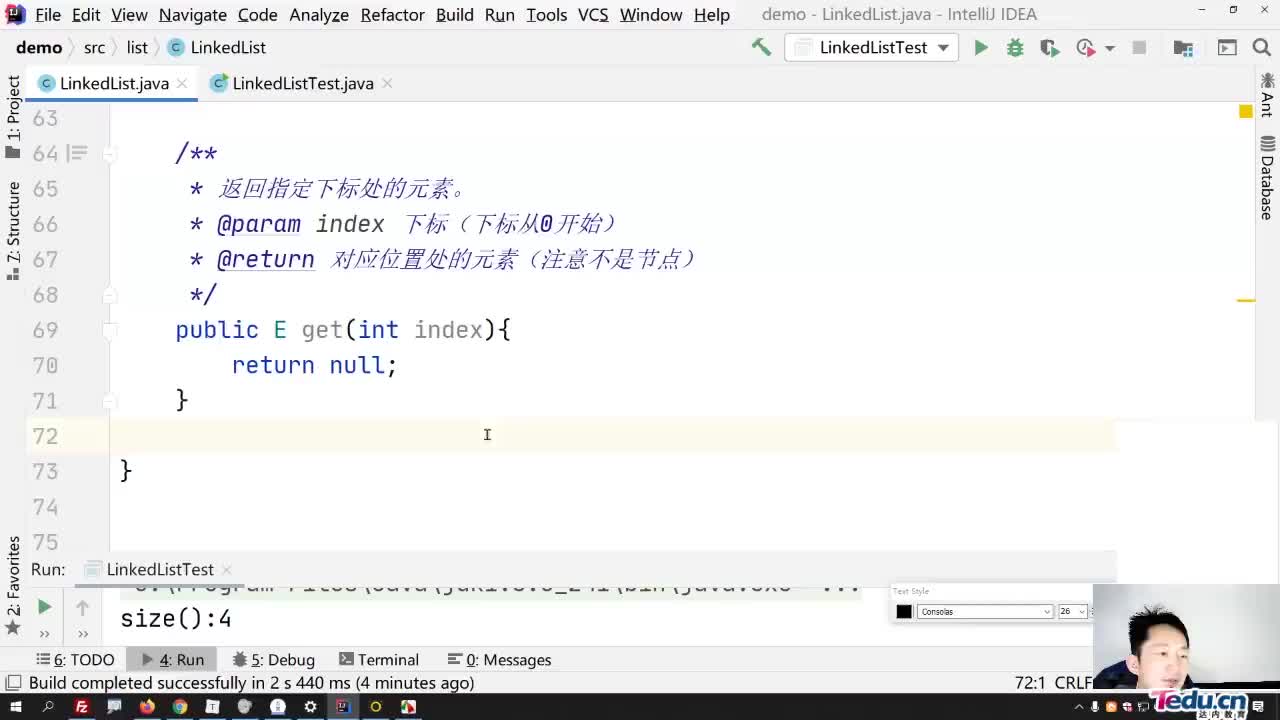Open the Terminal tool tab
1280x720 pixels.
pos(378,660)
